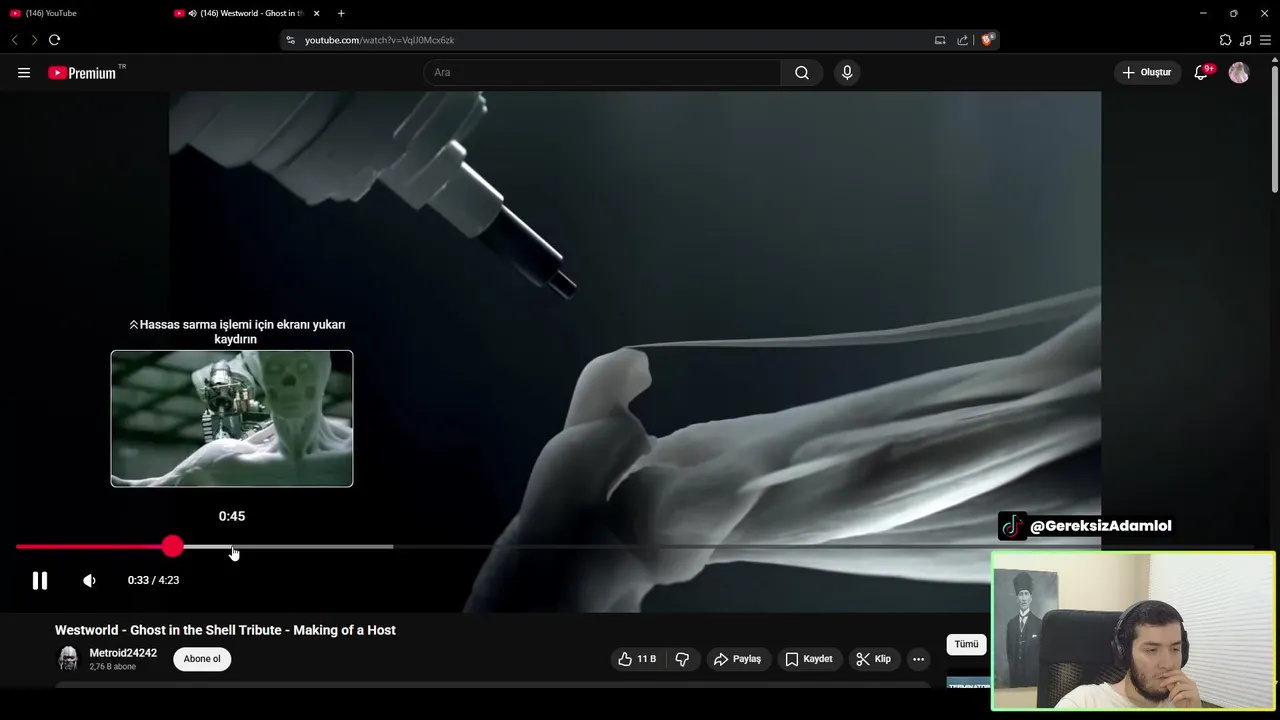Open notifications bell with 9+ badge

pos(1202,72)
